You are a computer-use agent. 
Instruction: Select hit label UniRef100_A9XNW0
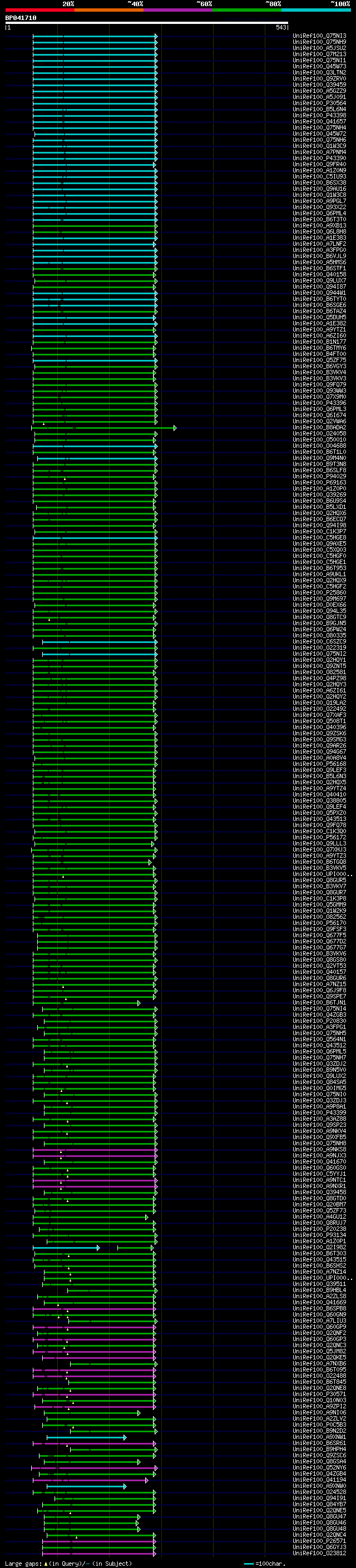319,1486
